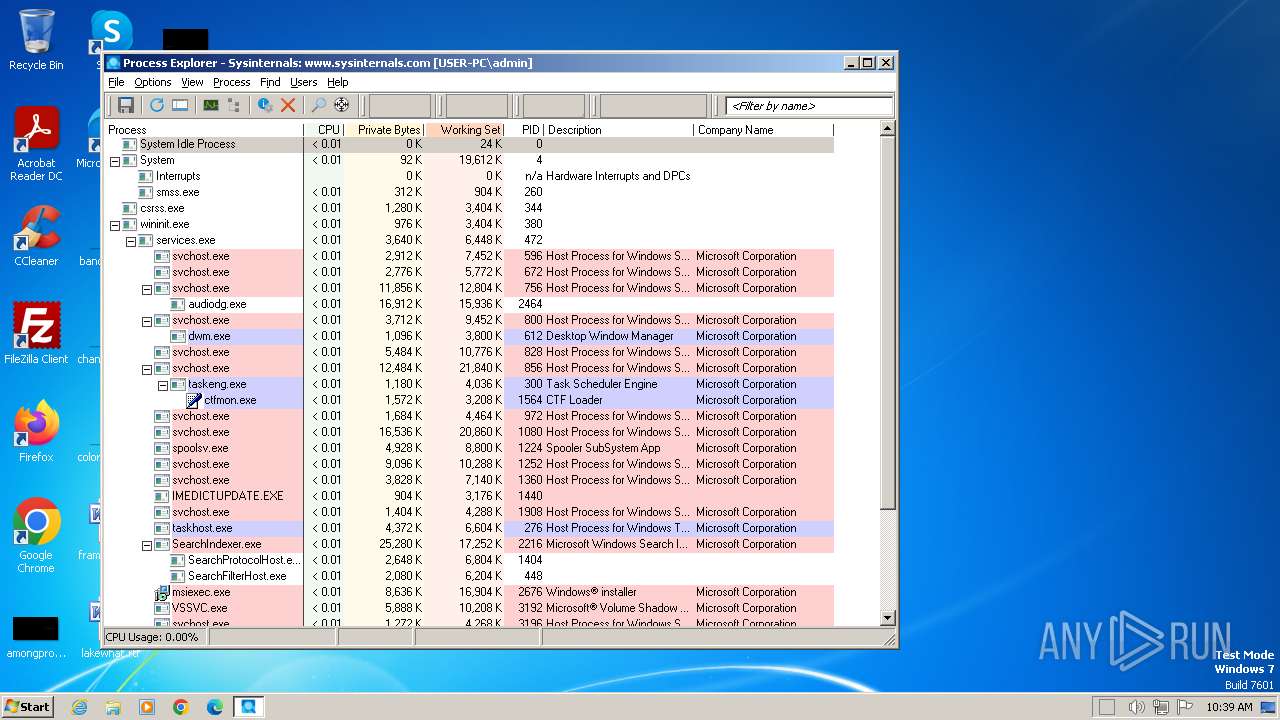The image size is (1280, 720).
Task: Open Microsoft Edge from the taskbar
Action: (214, 706)
